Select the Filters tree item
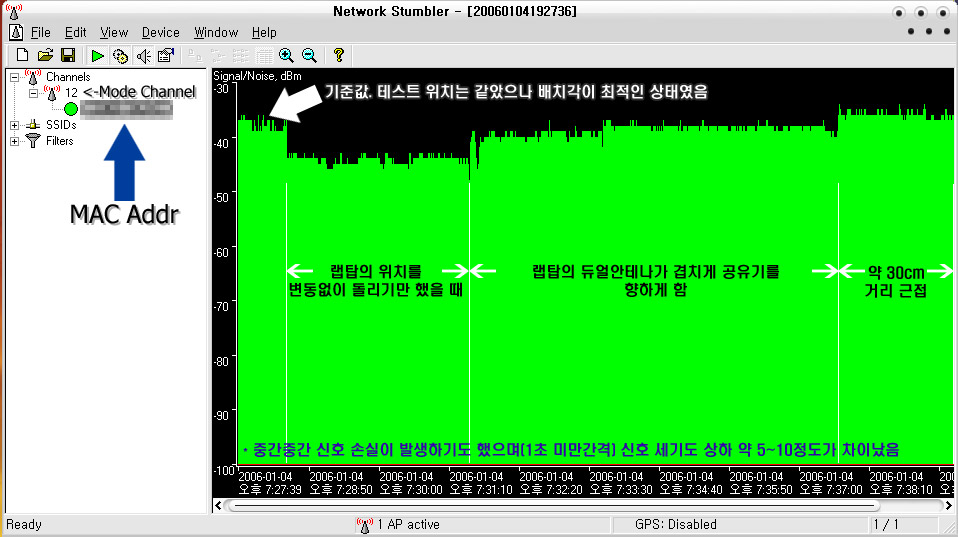This screenshot has height=537, width=958. [59, 141]
